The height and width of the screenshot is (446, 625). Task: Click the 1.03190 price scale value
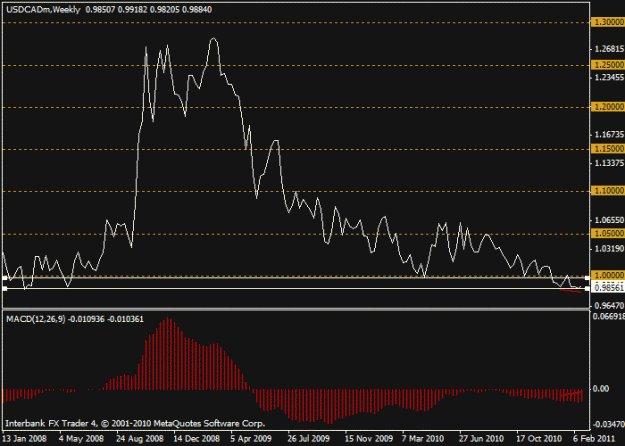click(x=609, y=249)
